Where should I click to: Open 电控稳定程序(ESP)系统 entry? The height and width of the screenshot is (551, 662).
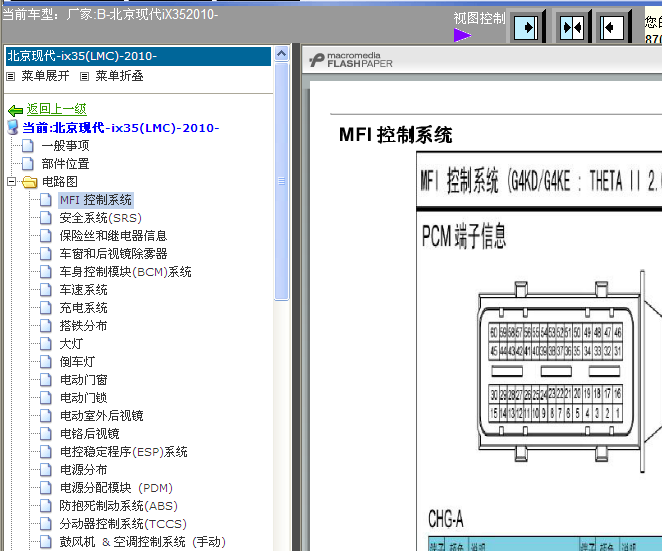124,452
